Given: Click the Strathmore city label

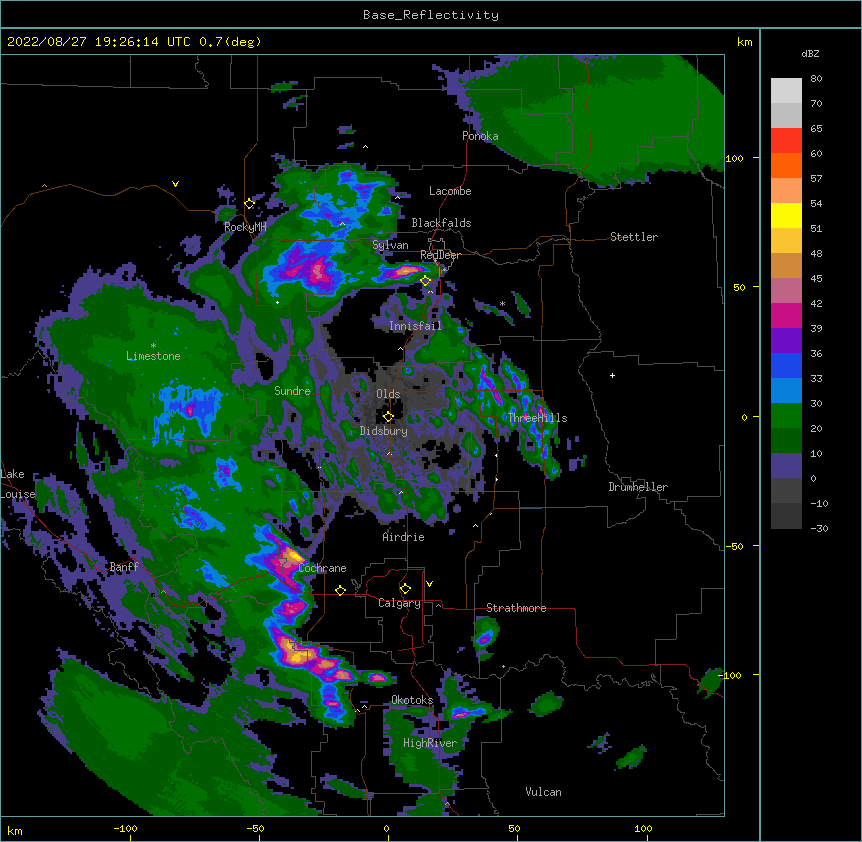Looking at the screenshot, I should tap(516, 608).
